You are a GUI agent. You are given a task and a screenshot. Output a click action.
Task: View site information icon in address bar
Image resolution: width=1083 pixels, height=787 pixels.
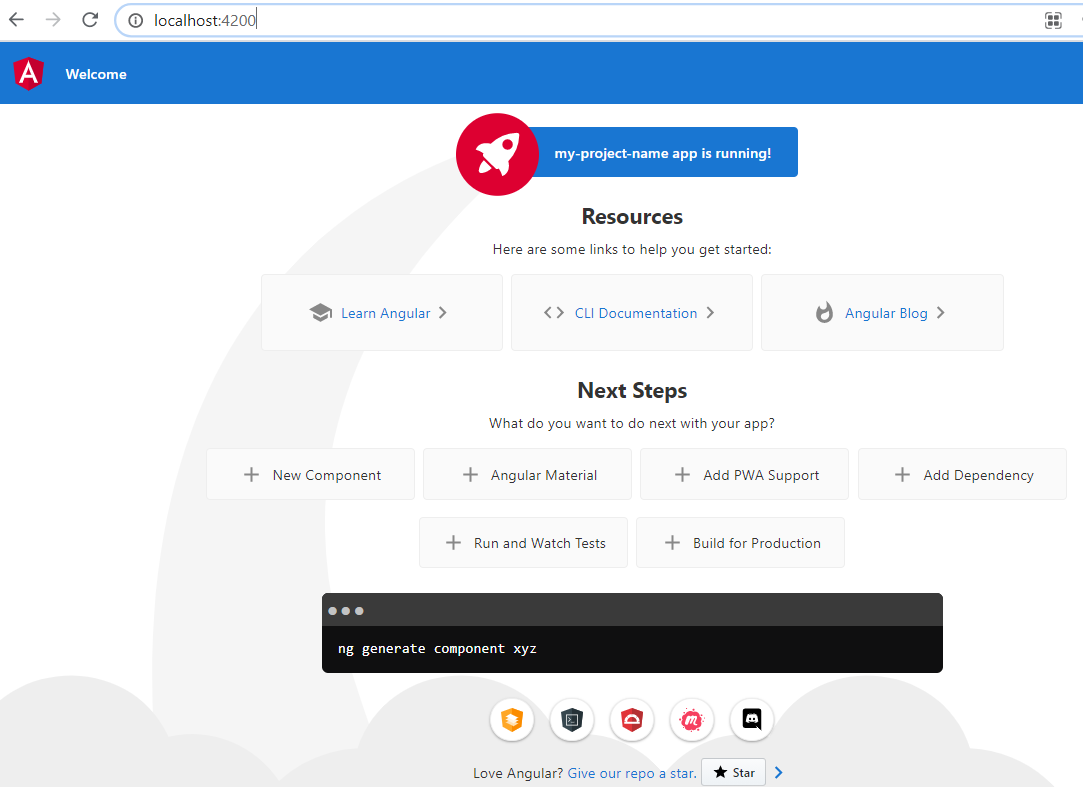(x=136, y=21)
